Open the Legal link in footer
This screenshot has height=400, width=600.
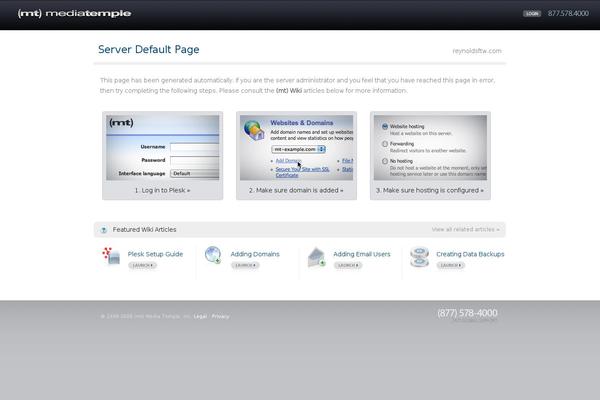point(200,316)
